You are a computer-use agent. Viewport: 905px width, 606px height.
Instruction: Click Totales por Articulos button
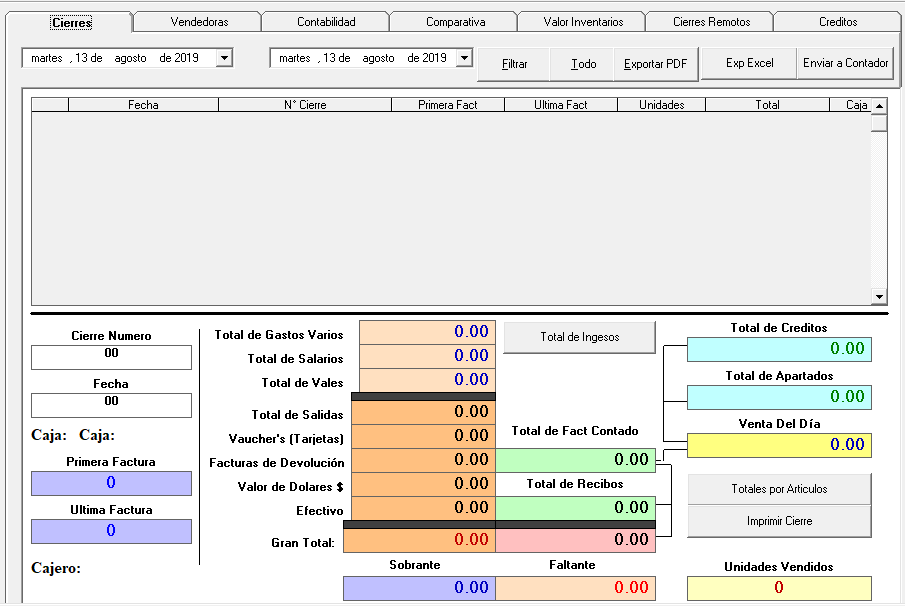click(x=779, y=489)
